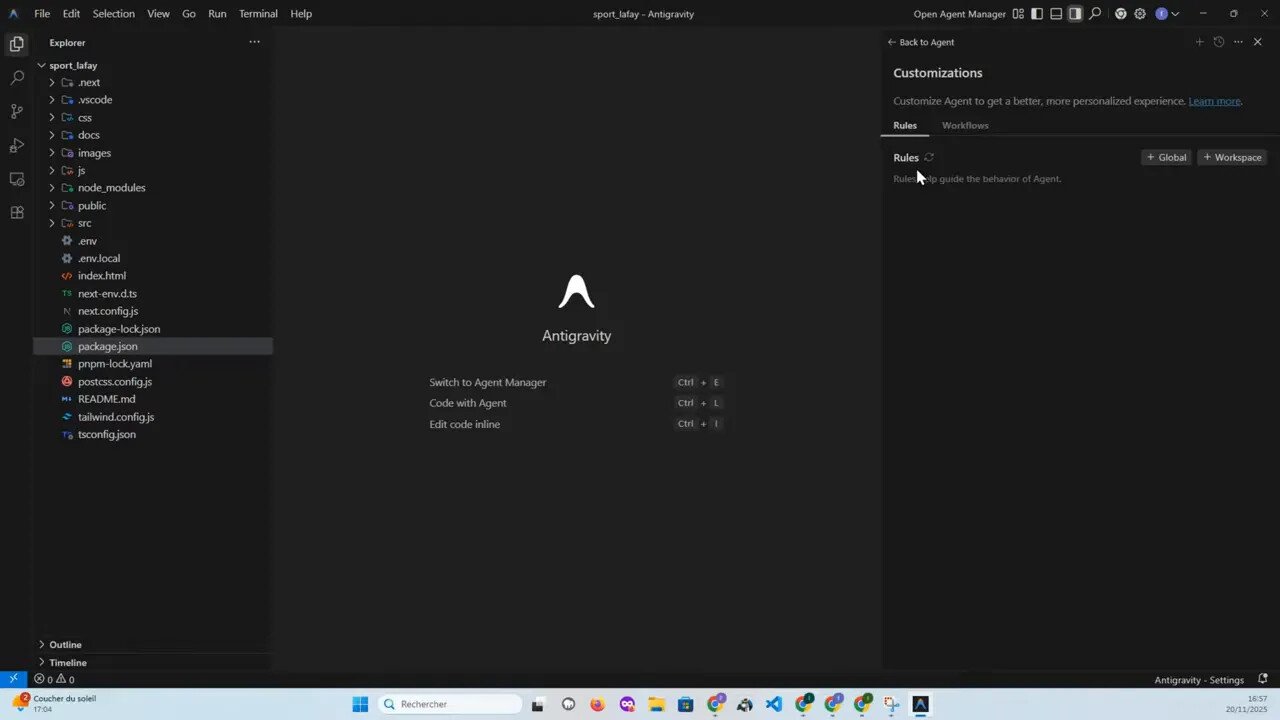Add a Global rule
1280x720 pixels.
click(x=1165, y=157)
